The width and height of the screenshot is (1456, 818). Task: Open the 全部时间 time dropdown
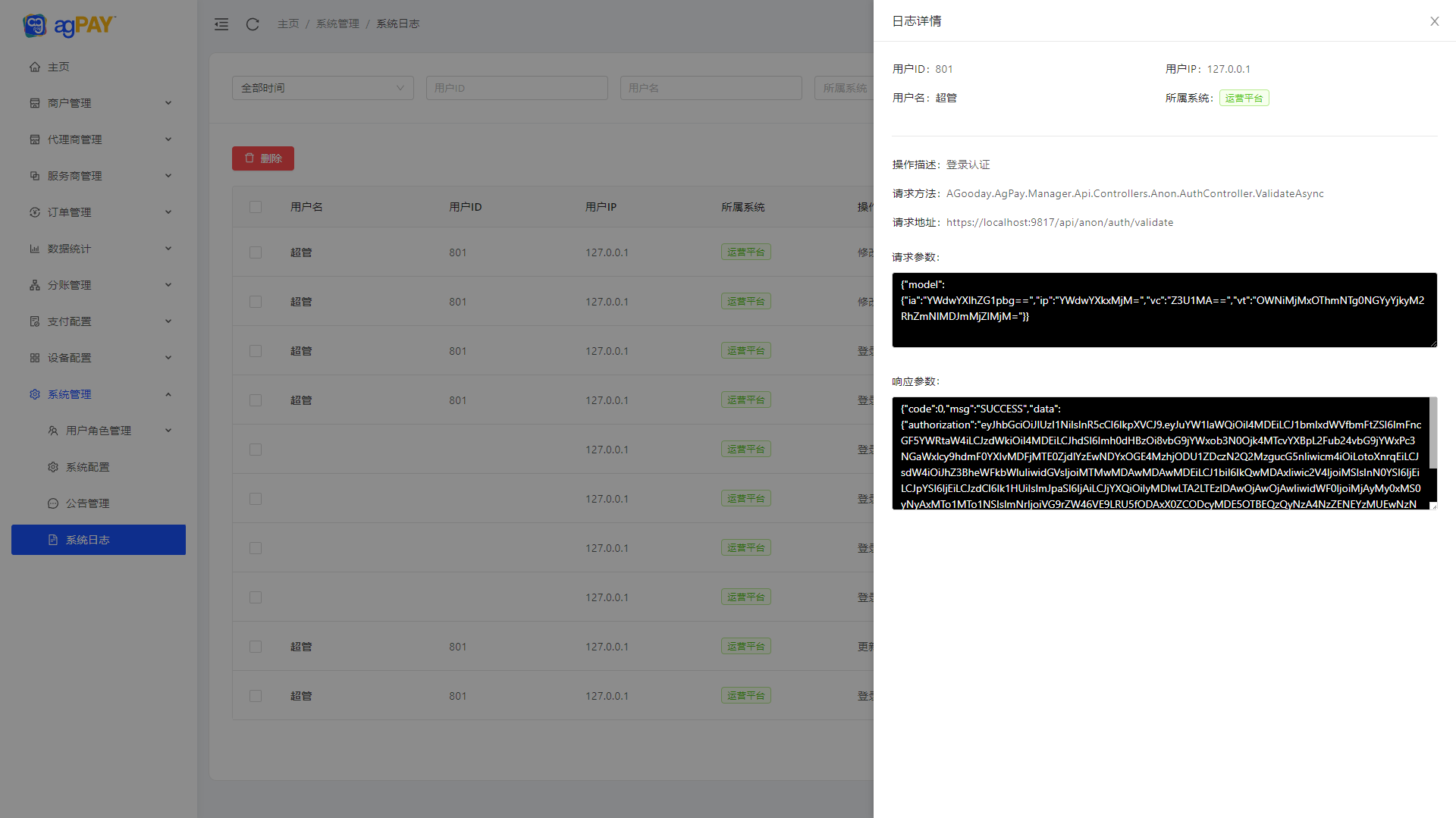pyautogui.click(x=322, y=88)
